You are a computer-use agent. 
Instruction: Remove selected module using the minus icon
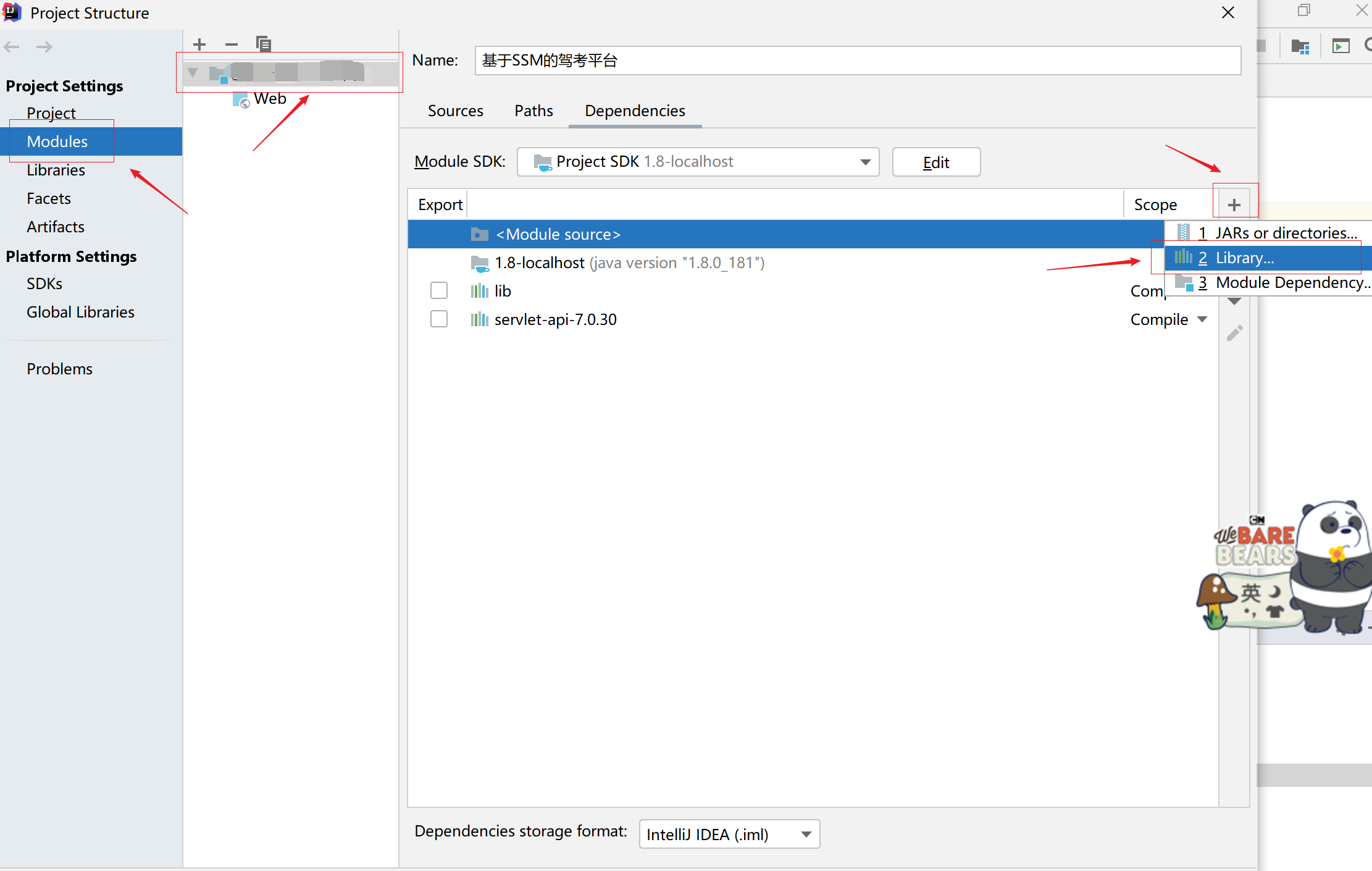232,44
